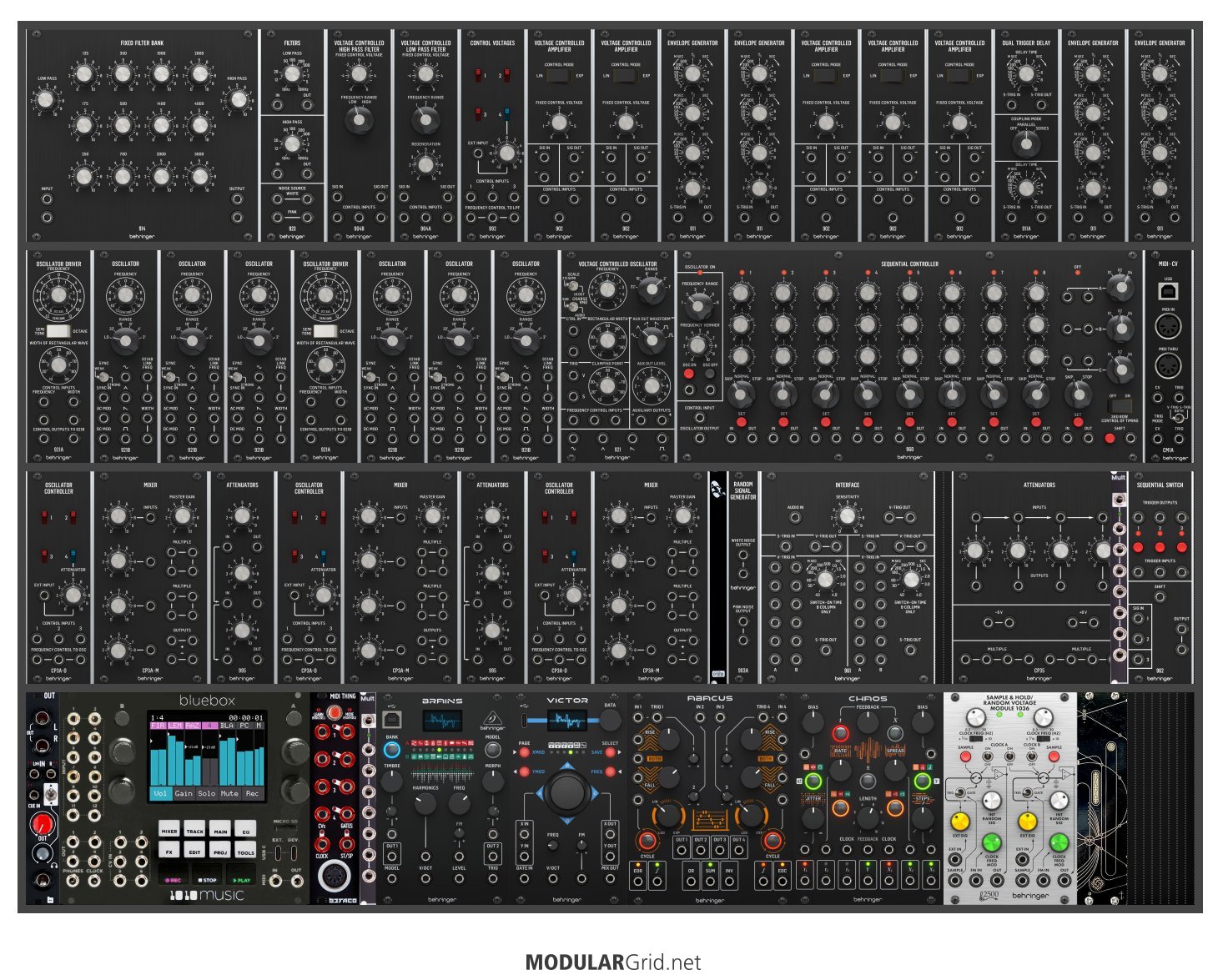1228x980 pixels.
Task: Toggle switch 4 on 992 Control Voltages
Action: coord(507,113)
